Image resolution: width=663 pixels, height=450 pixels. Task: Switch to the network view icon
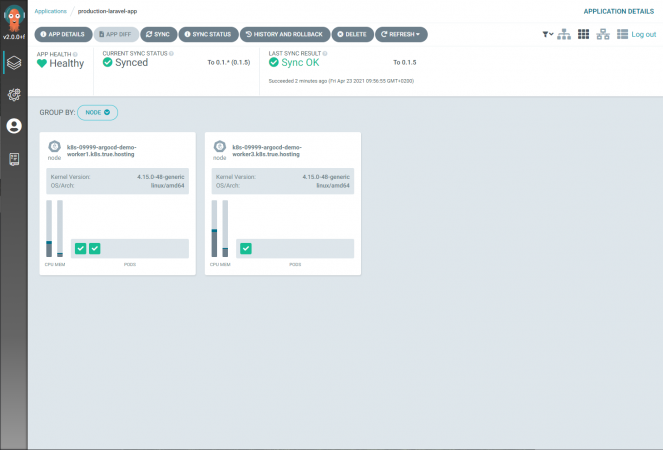603,34
